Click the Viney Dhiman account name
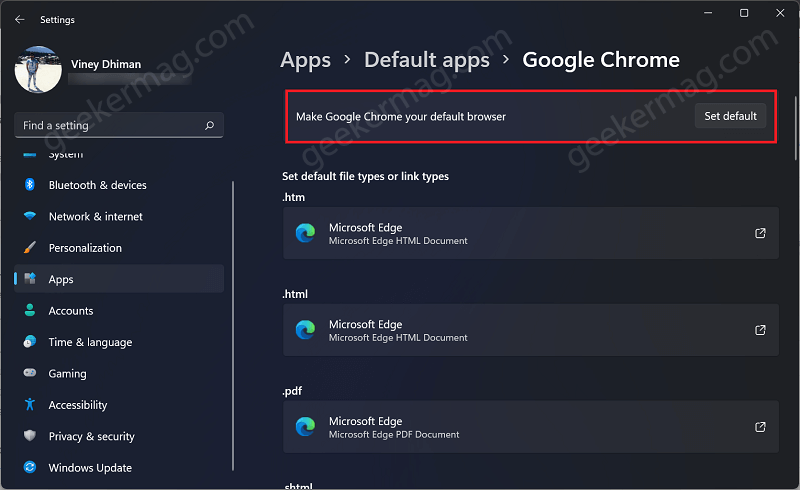800x490 pixels. (106, 64)
